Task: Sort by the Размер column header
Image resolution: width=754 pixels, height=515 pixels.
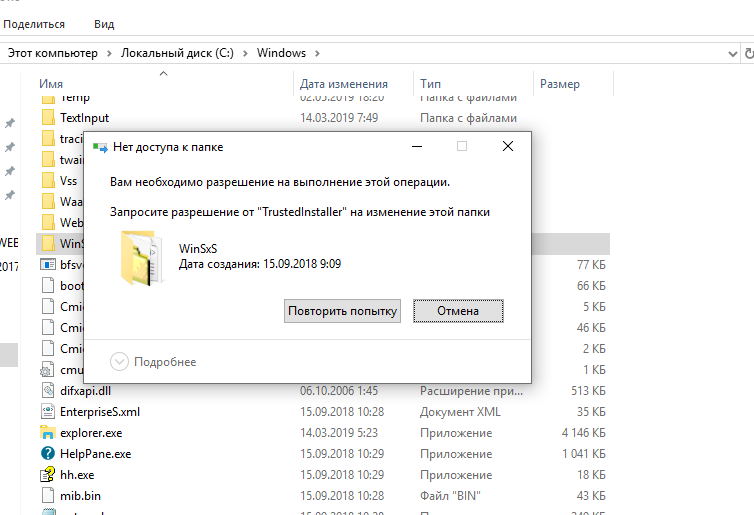Action: pos(560,84)
